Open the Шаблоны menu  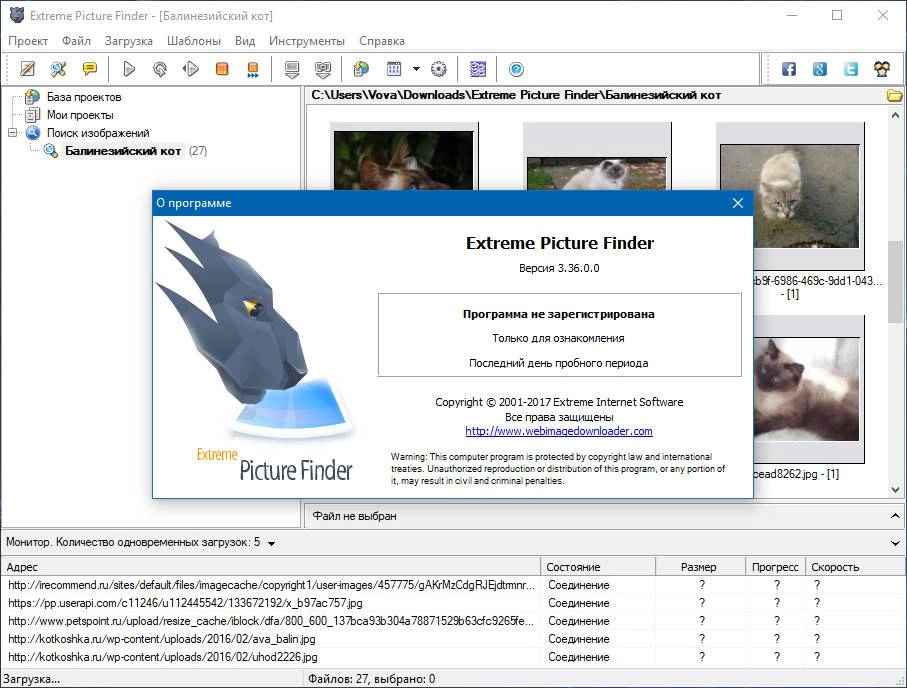[194, 41]
